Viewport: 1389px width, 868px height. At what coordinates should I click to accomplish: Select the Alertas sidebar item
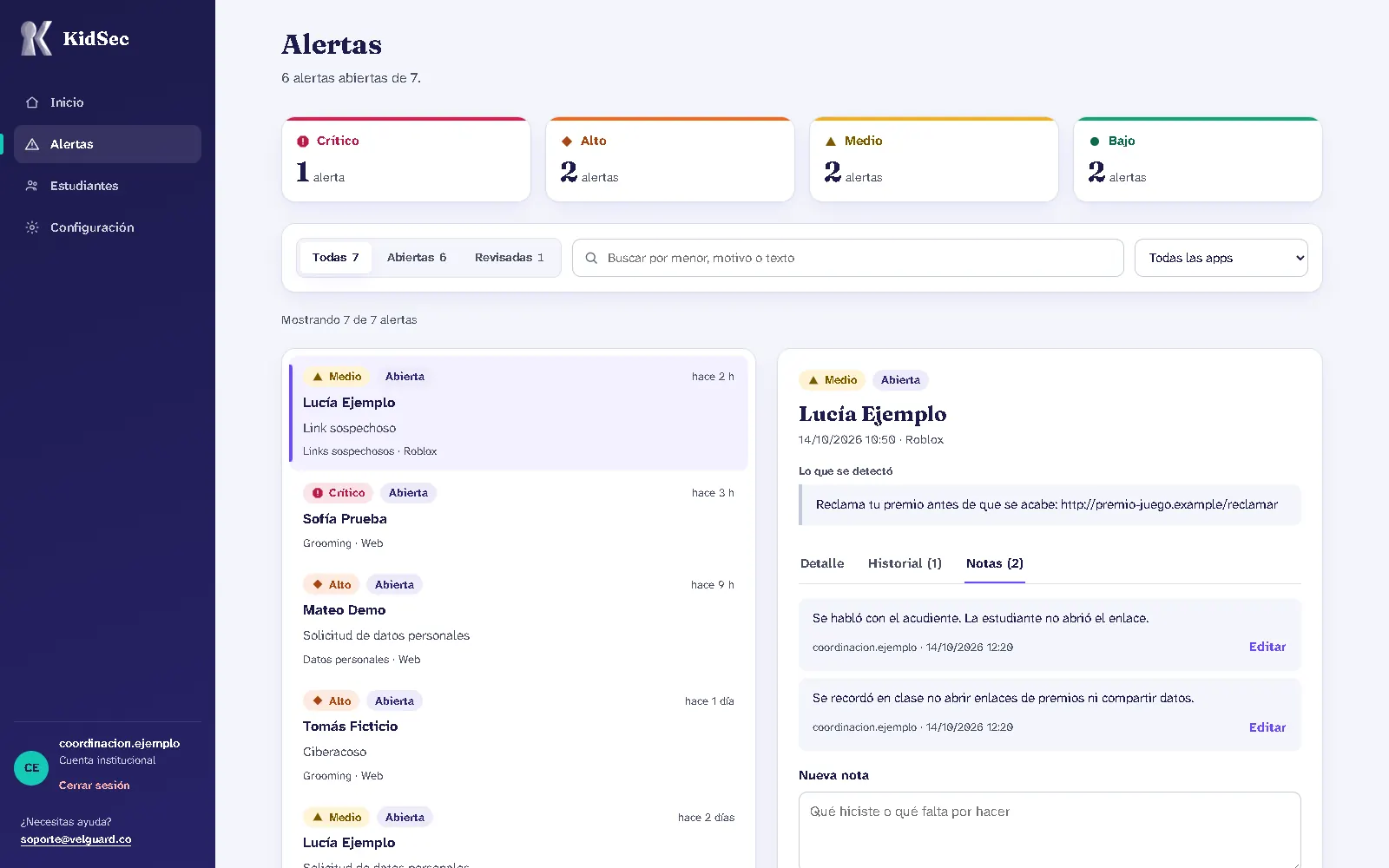[108, 144]
